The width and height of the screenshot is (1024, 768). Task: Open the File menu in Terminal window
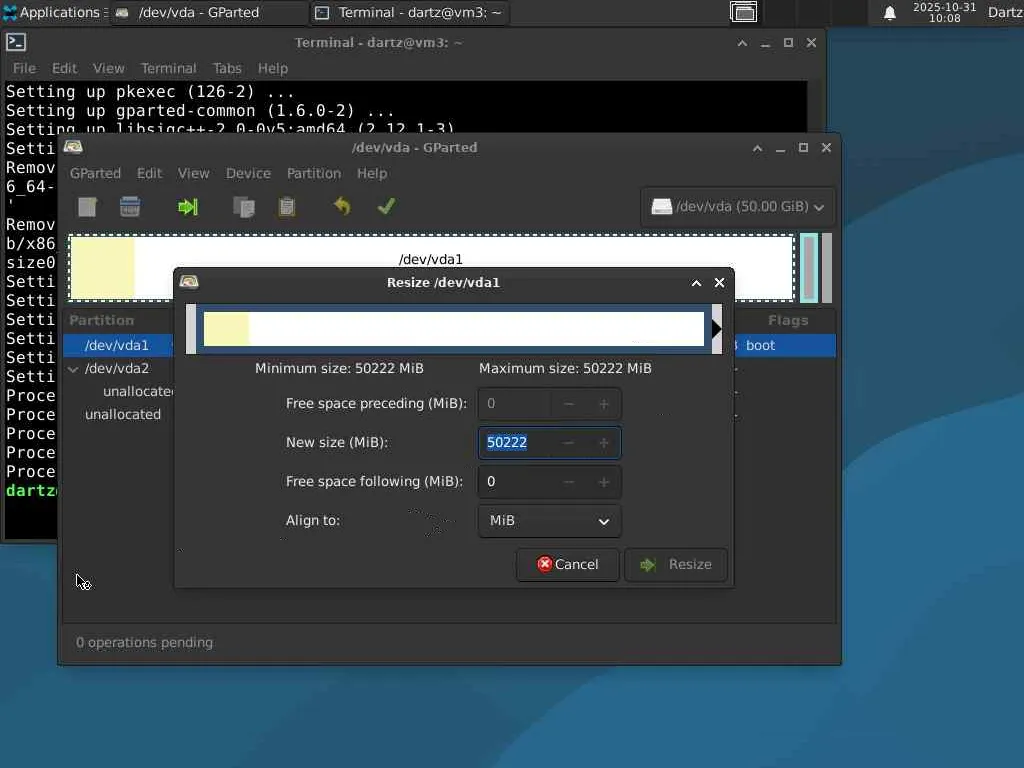click(24, 68)
